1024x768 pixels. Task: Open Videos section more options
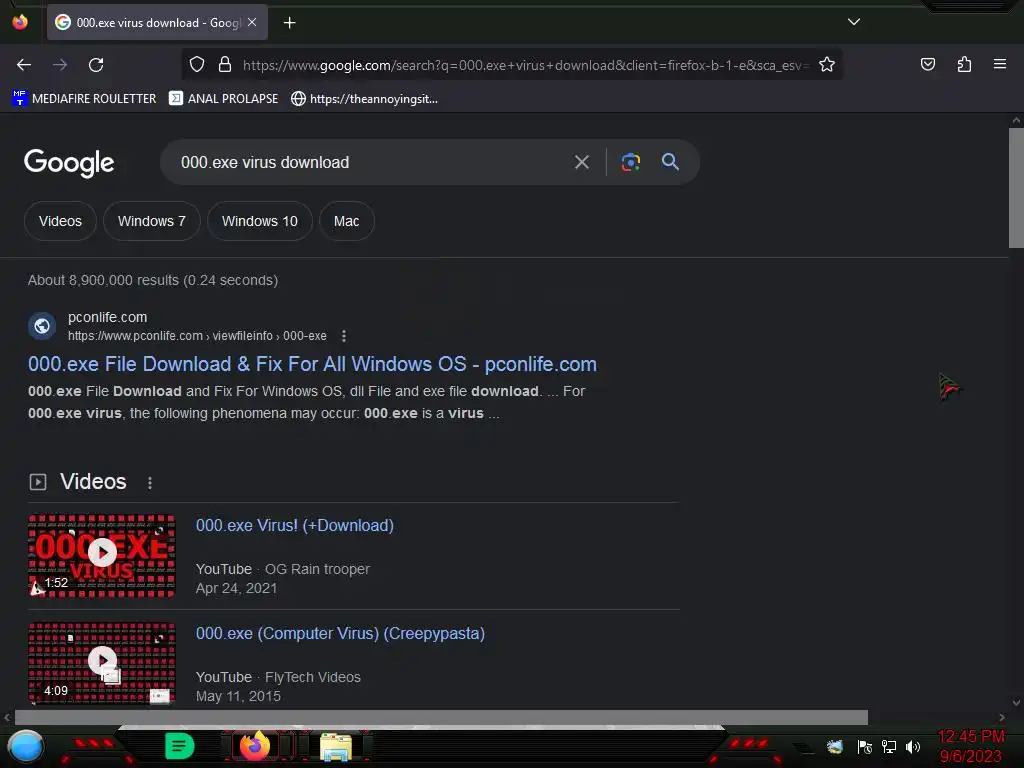click(x=150, y=483)
